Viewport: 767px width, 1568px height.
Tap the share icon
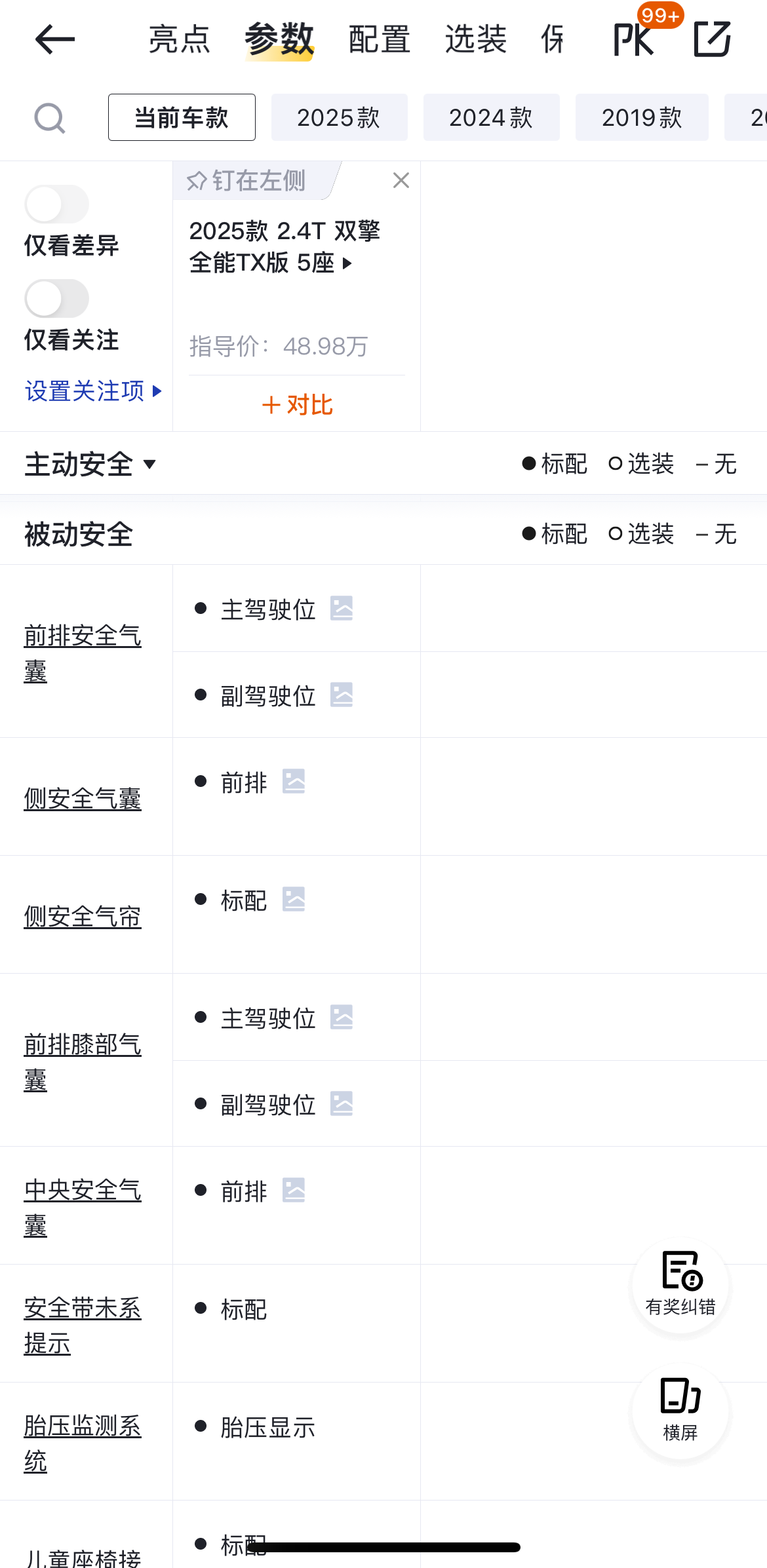coord(712,39)
